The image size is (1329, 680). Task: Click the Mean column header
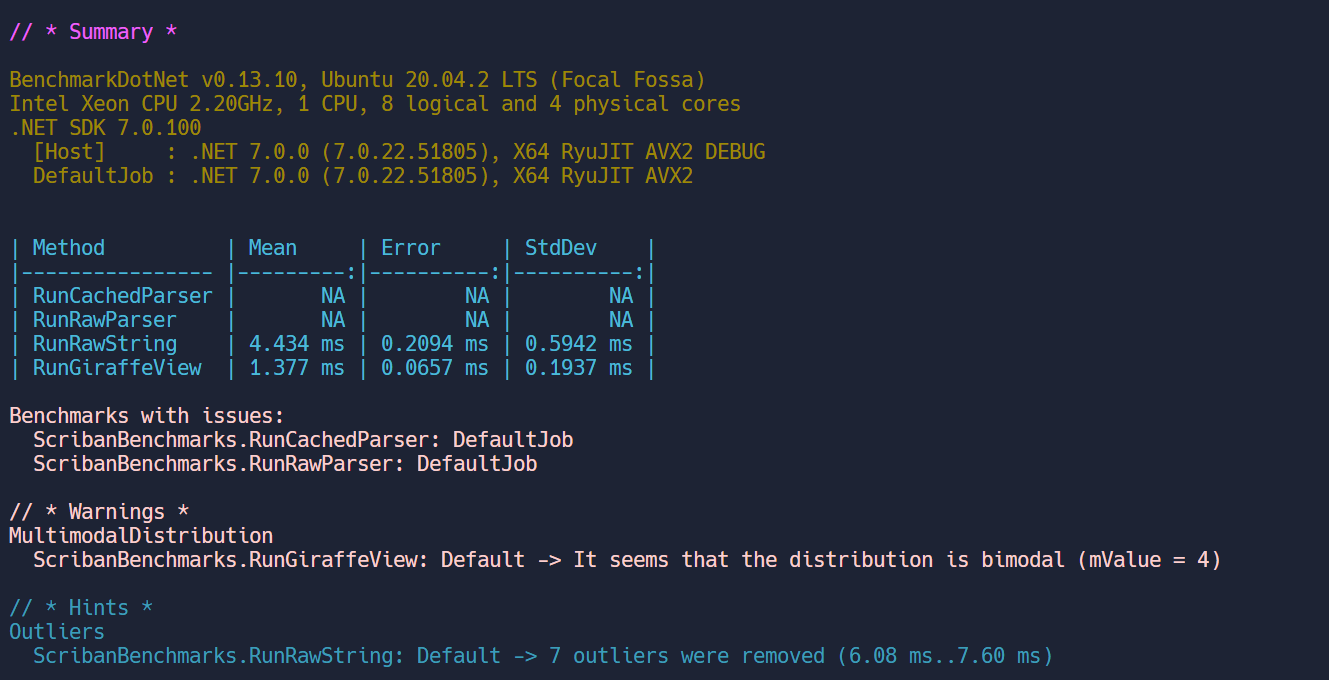[x=273, y=248]
